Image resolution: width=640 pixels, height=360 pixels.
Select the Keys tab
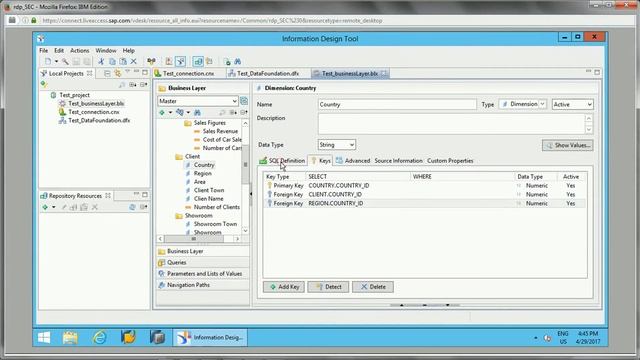(321, 161)
